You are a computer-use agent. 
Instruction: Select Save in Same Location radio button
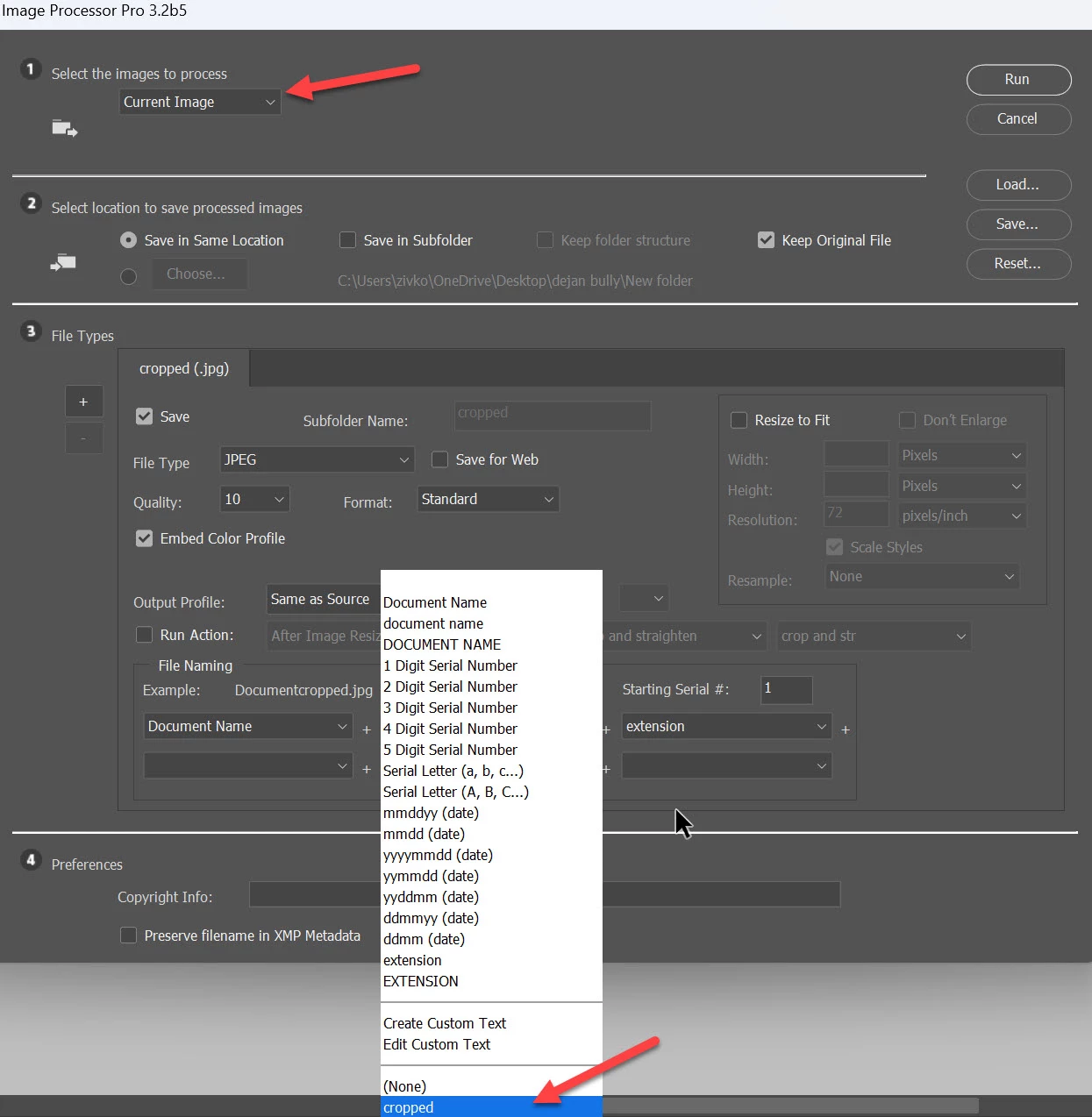click(129, 240)
